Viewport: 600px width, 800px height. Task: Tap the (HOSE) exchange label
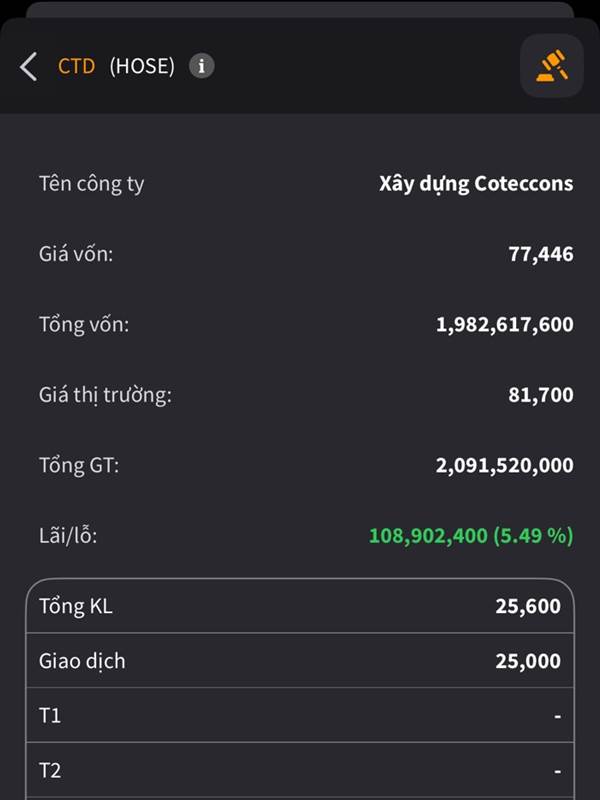142,66
